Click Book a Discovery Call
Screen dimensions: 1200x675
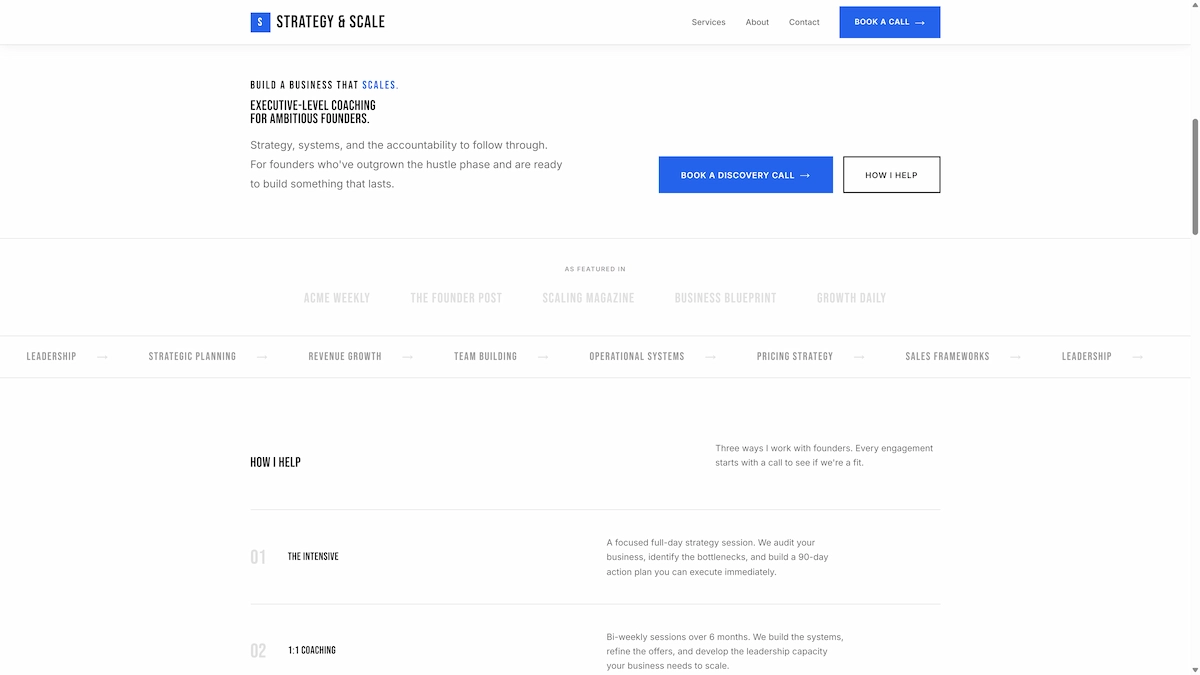point(745,174)
